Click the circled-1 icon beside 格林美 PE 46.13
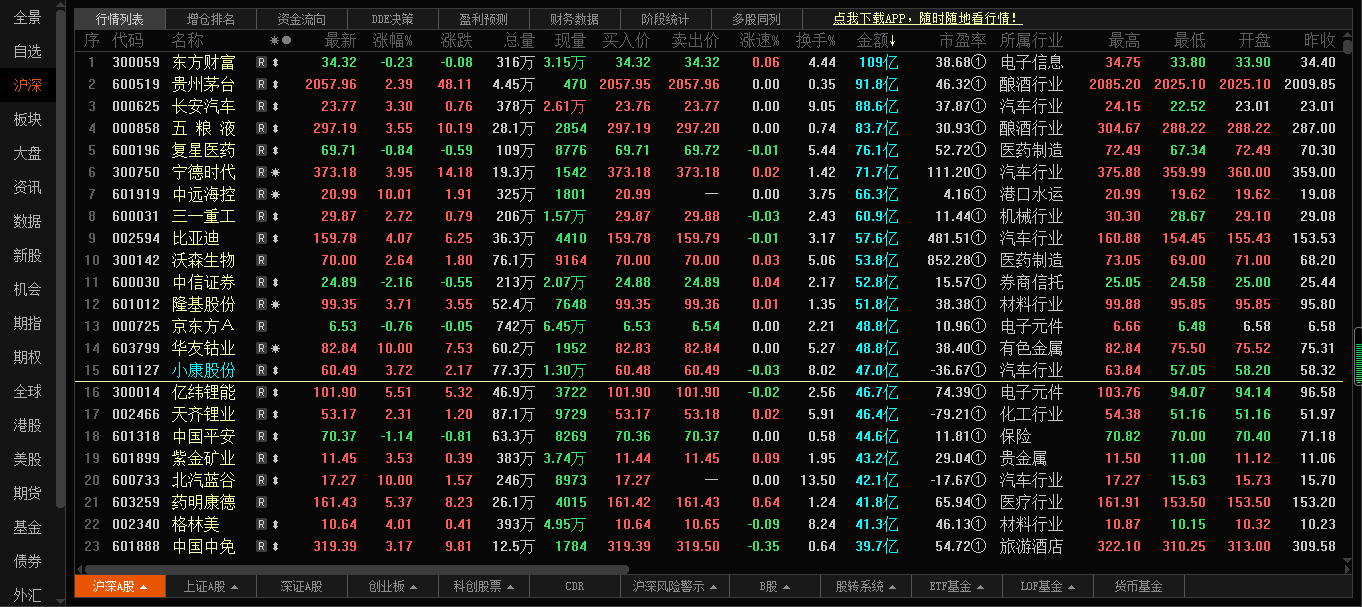The width and height of the screenshot is (1362, 607). coord(979,524)
